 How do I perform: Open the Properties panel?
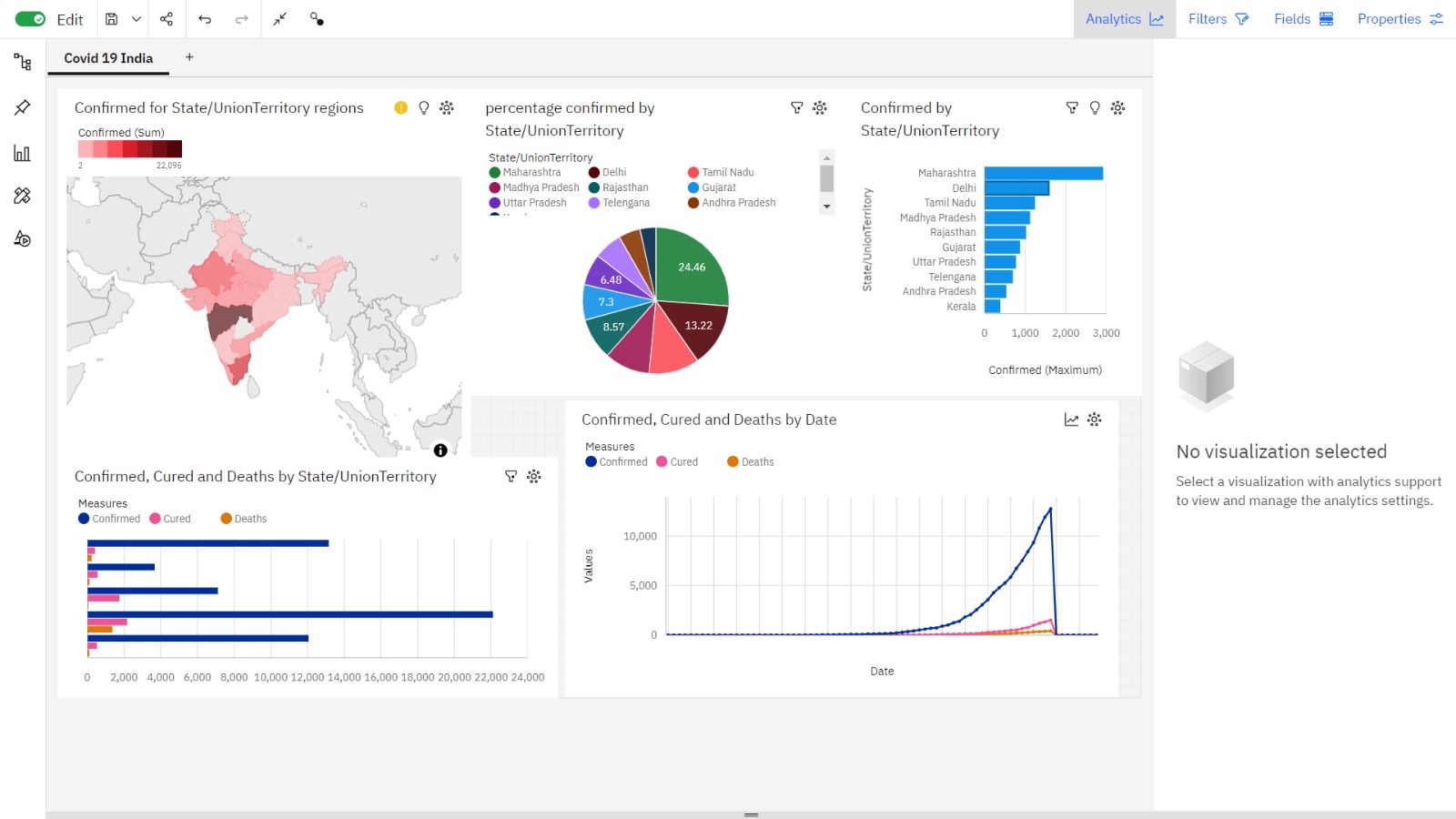pos(1400,18)
